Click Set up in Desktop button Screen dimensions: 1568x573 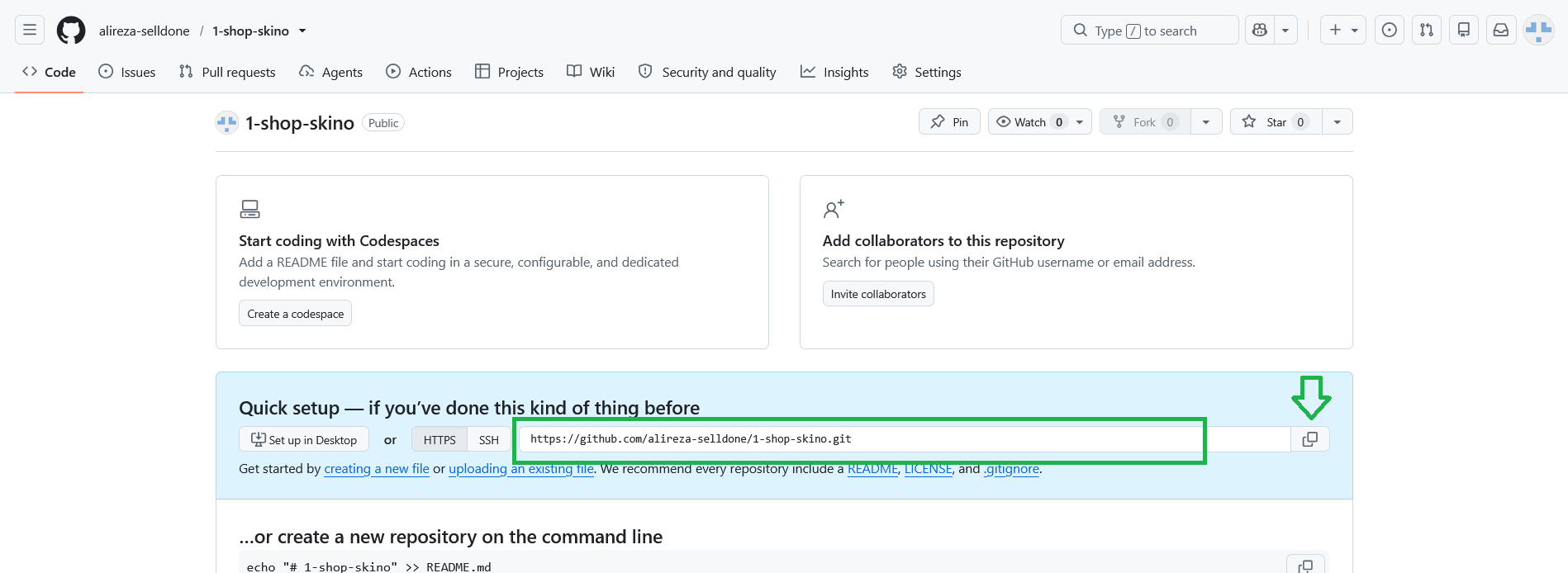(x=304, y=439)
